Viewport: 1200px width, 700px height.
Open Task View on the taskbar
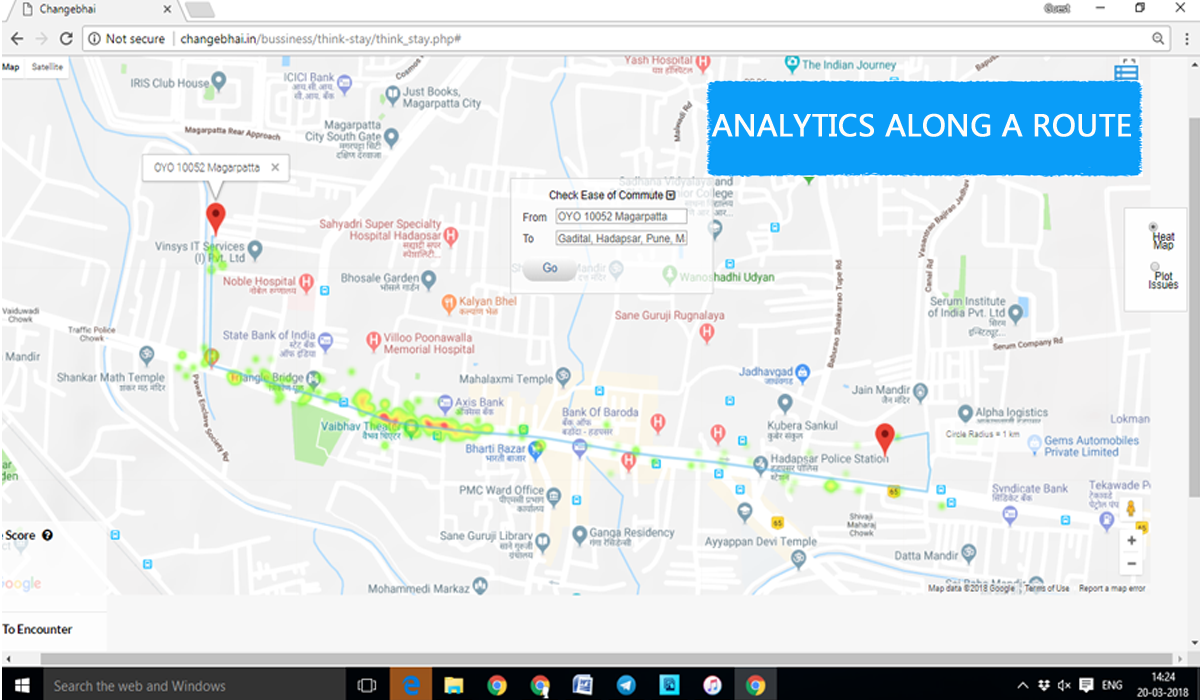click(367, 685)
